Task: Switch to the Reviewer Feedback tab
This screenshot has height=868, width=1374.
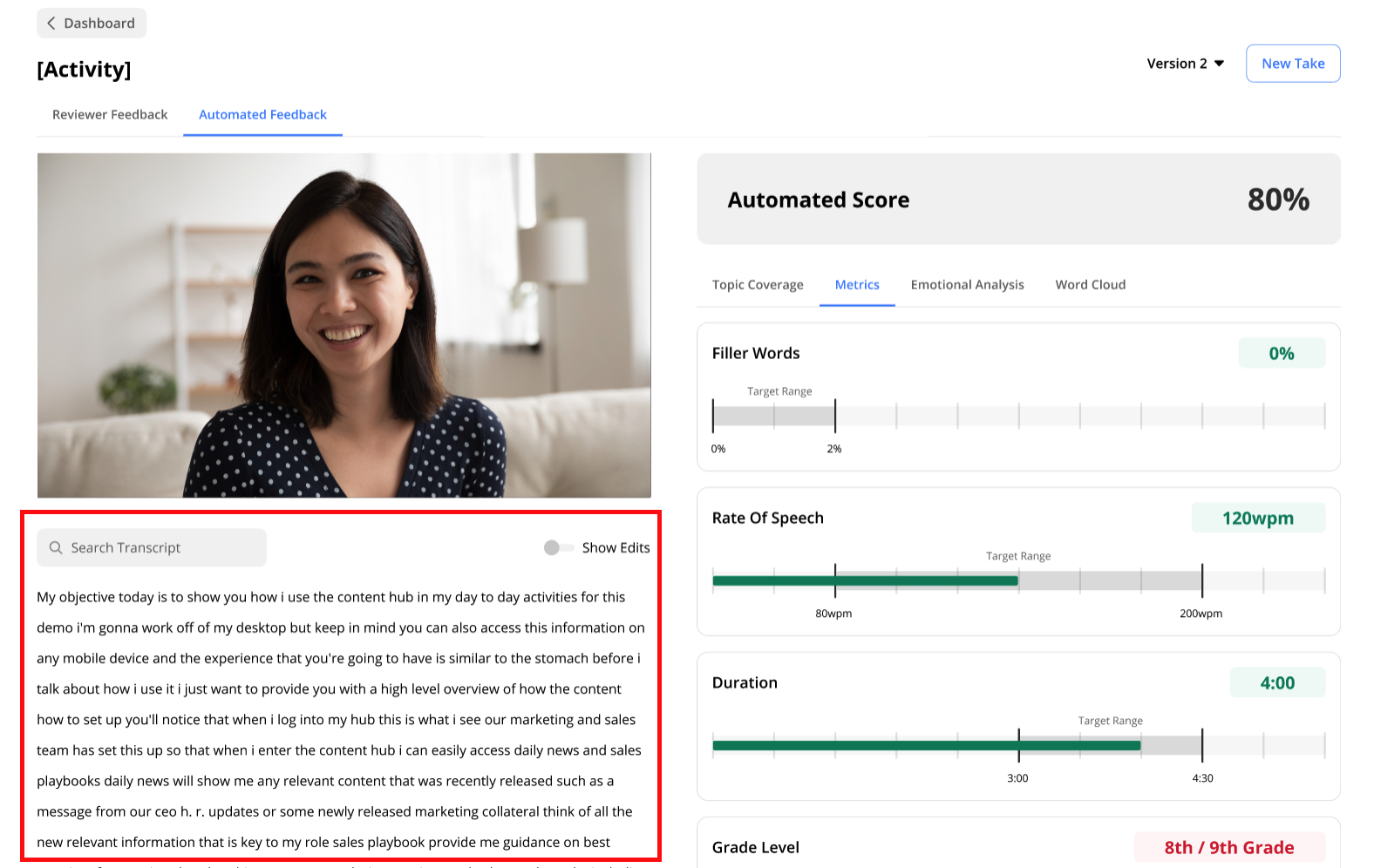Action: [x=110, y=115]
